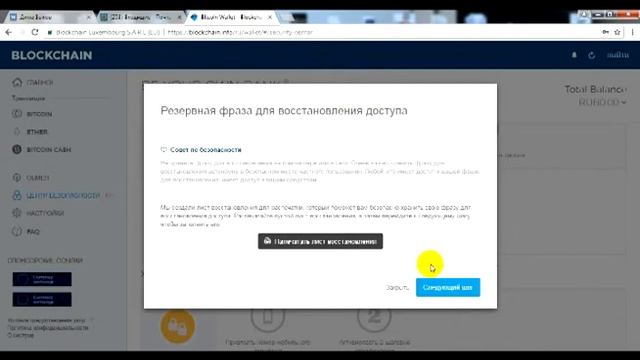Click the first sponsored link banner
The width and height of the screenshot is (640, 360).
tap(42, 279)
